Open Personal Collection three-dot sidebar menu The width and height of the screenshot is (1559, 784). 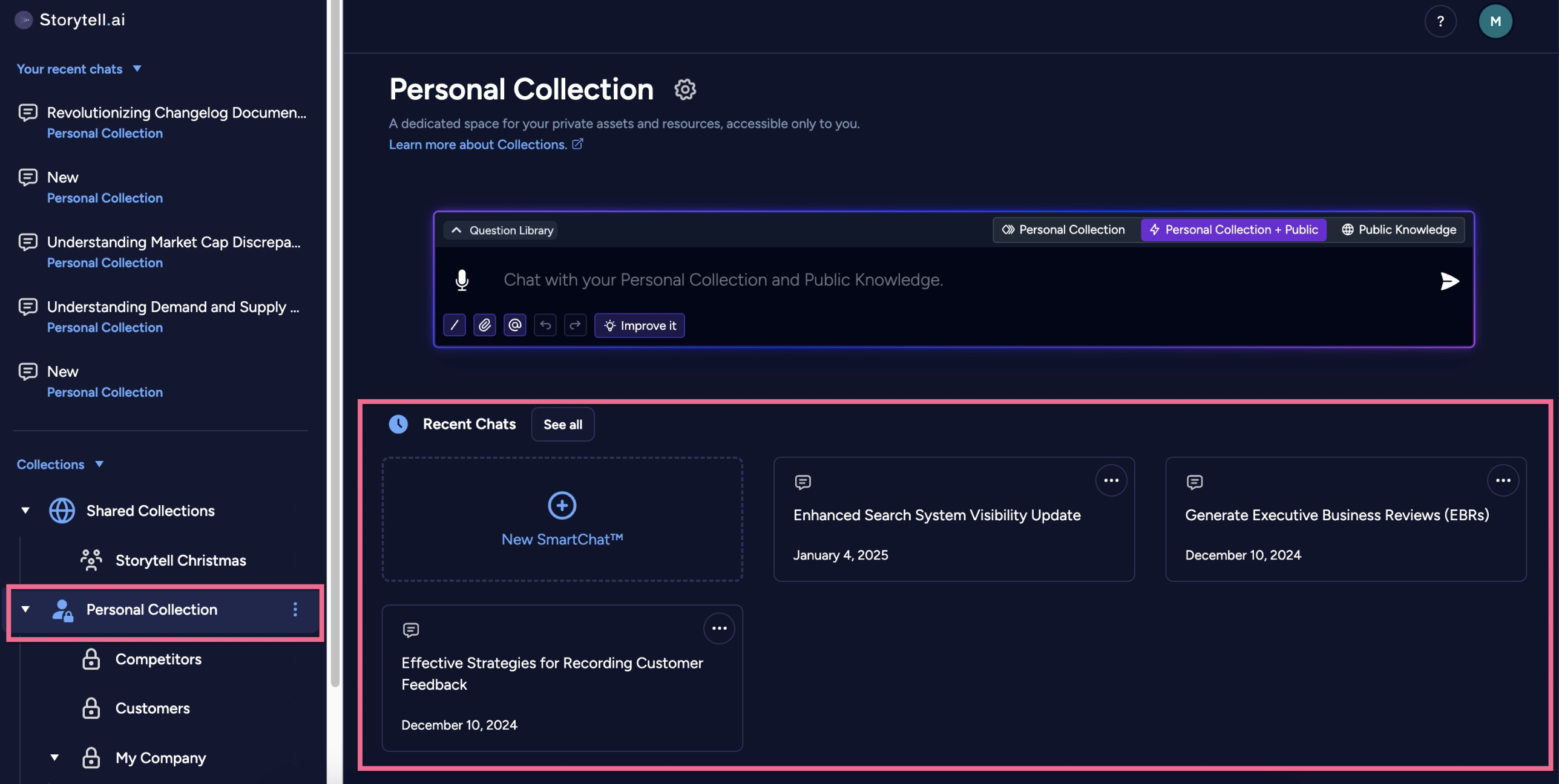tap(295, 609)
